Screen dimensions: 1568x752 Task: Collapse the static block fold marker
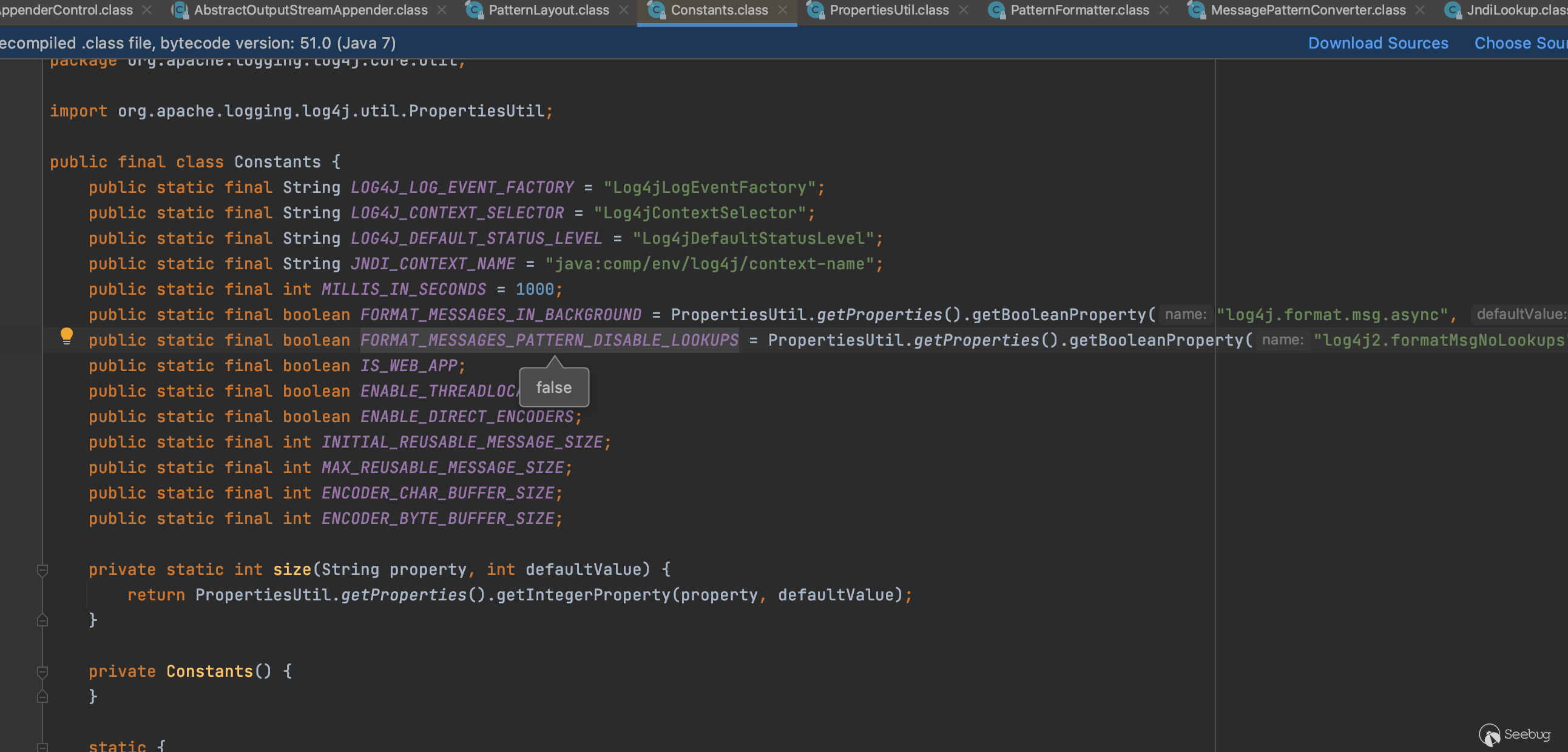click(42, 747)
